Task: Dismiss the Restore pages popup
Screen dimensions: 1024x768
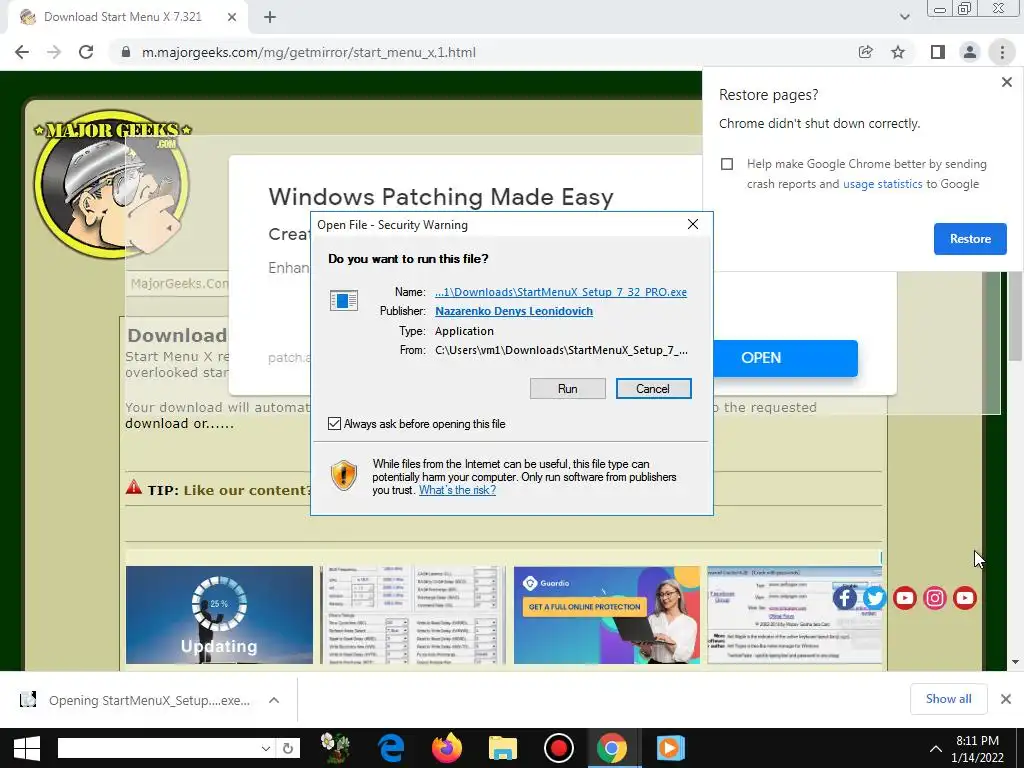Action: 1006,82
